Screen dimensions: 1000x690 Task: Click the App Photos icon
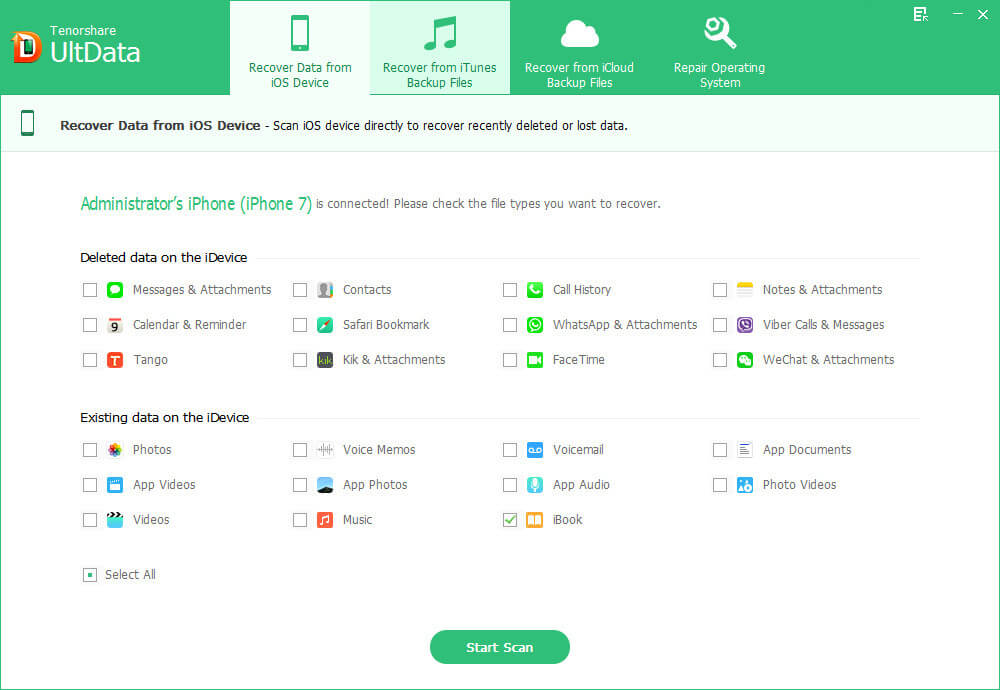325,485
